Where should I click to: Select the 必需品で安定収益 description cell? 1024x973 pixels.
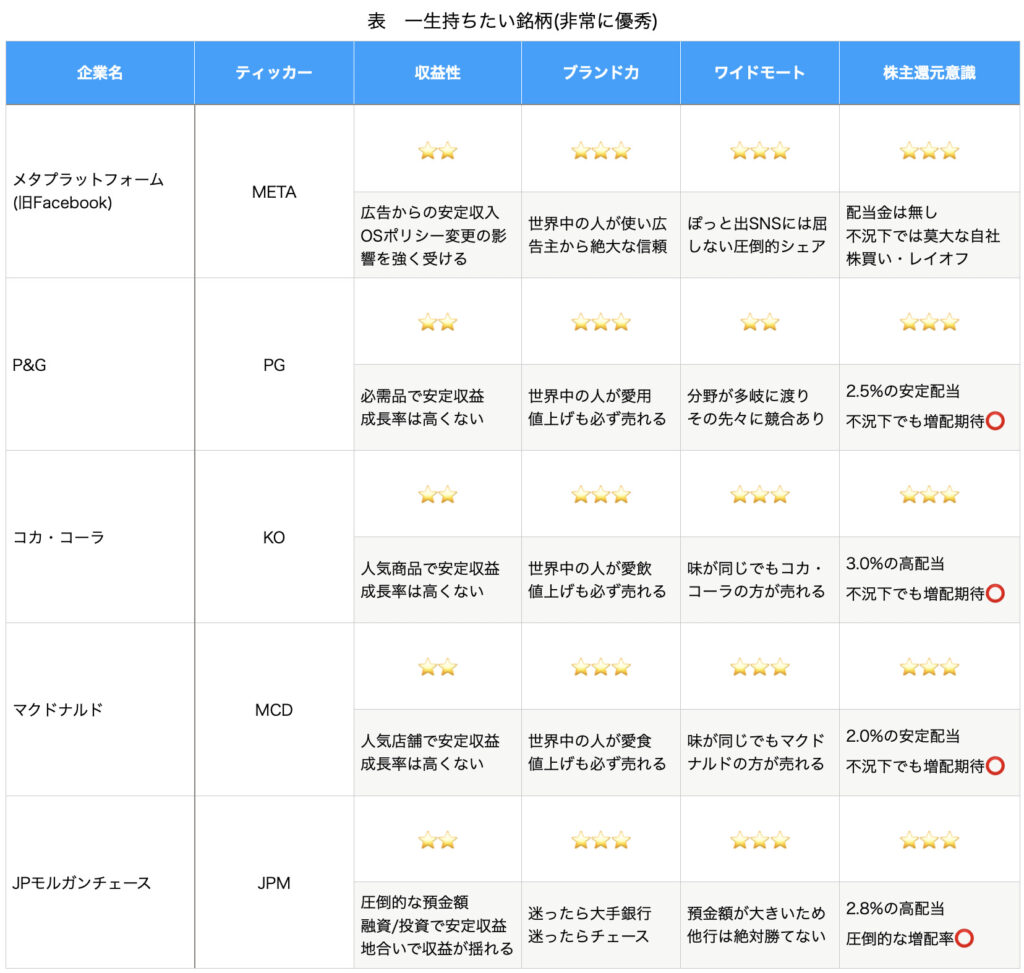click(438, 407)
